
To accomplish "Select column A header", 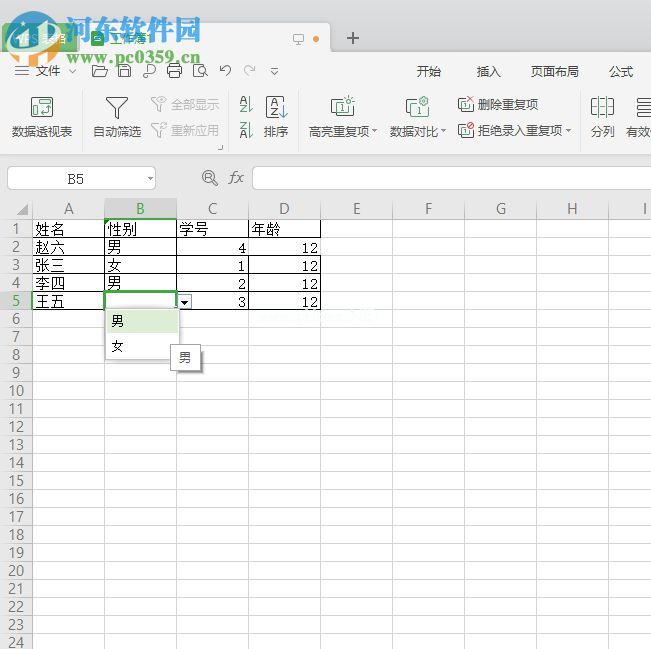I will 69,208.
